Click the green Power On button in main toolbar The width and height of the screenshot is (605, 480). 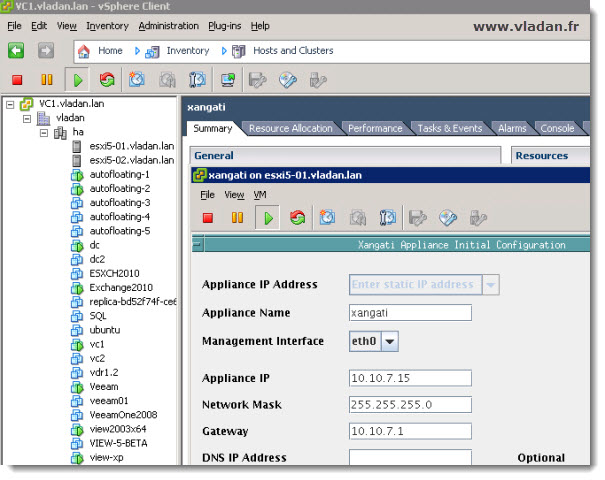click(78, 80)
